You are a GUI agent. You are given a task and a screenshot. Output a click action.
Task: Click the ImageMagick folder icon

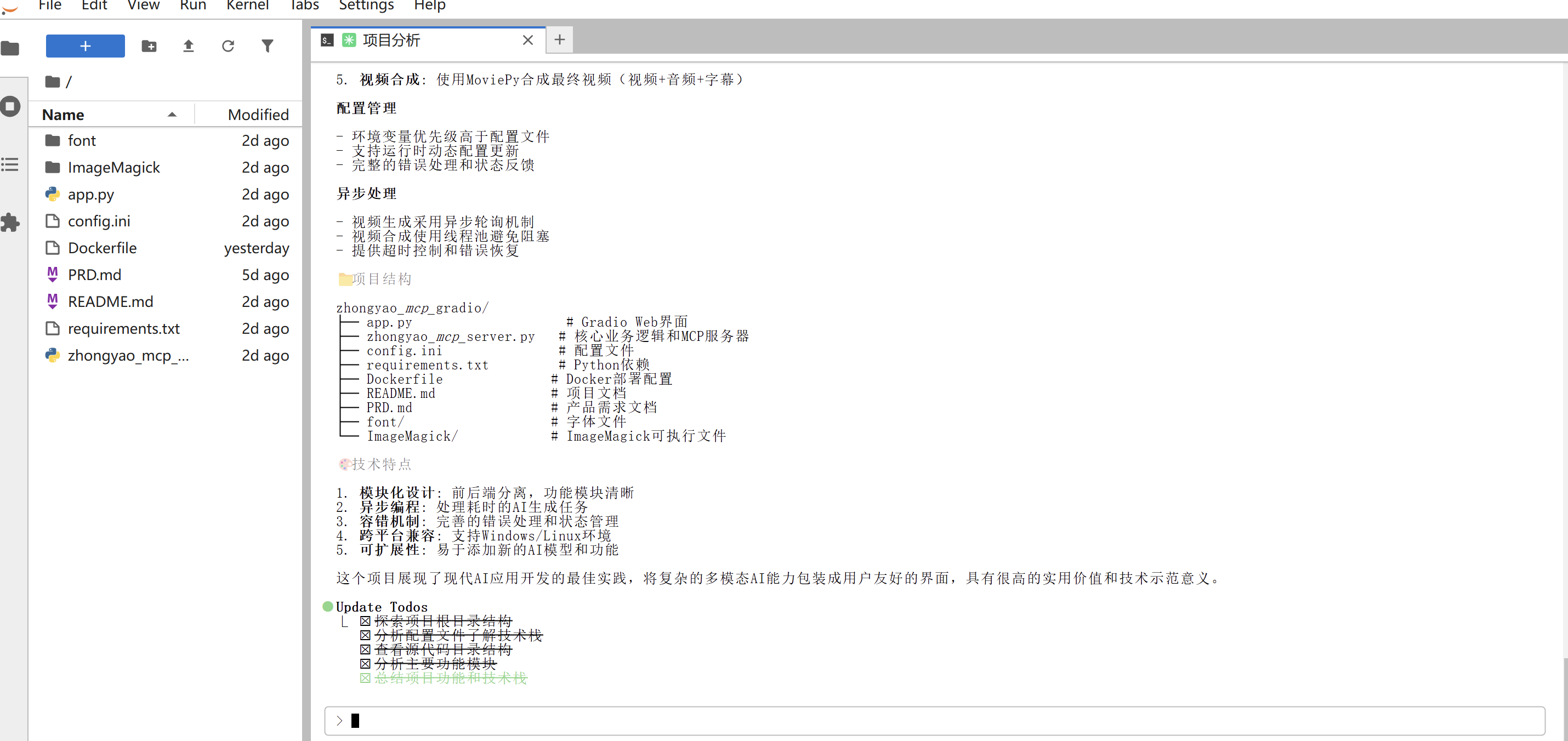[x=53, y=167]
